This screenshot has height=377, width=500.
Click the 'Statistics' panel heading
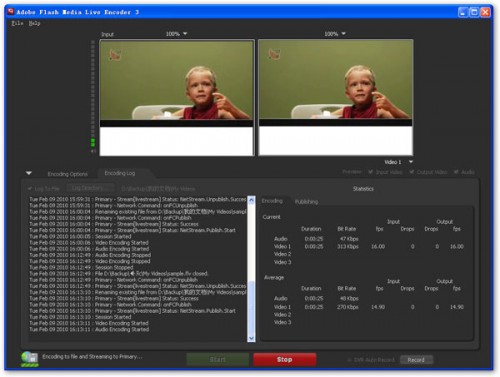pyautogui.click(x=363, y=189)
